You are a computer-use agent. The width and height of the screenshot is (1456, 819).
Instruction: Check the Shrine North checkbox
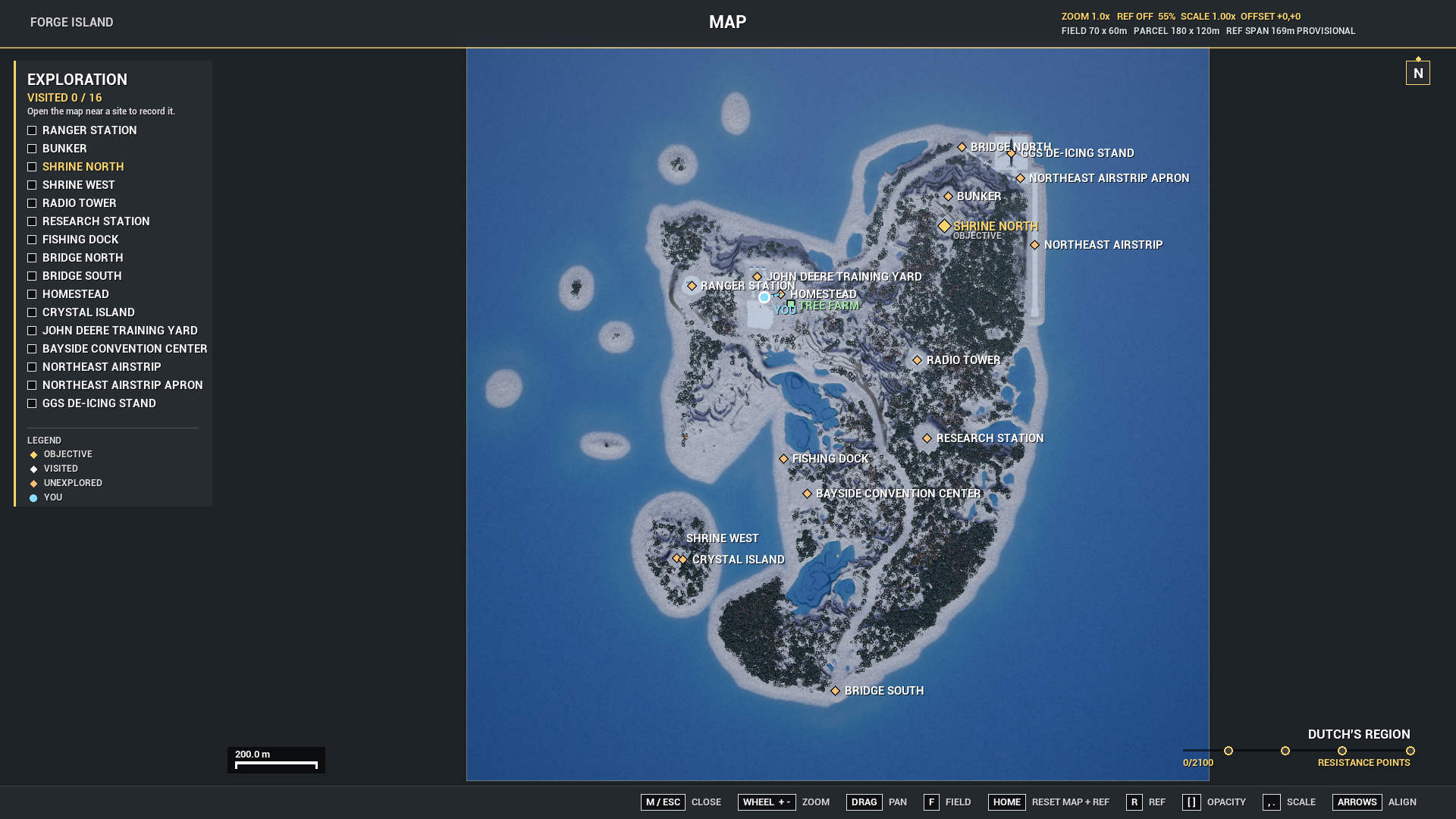[x=32, y=167]
